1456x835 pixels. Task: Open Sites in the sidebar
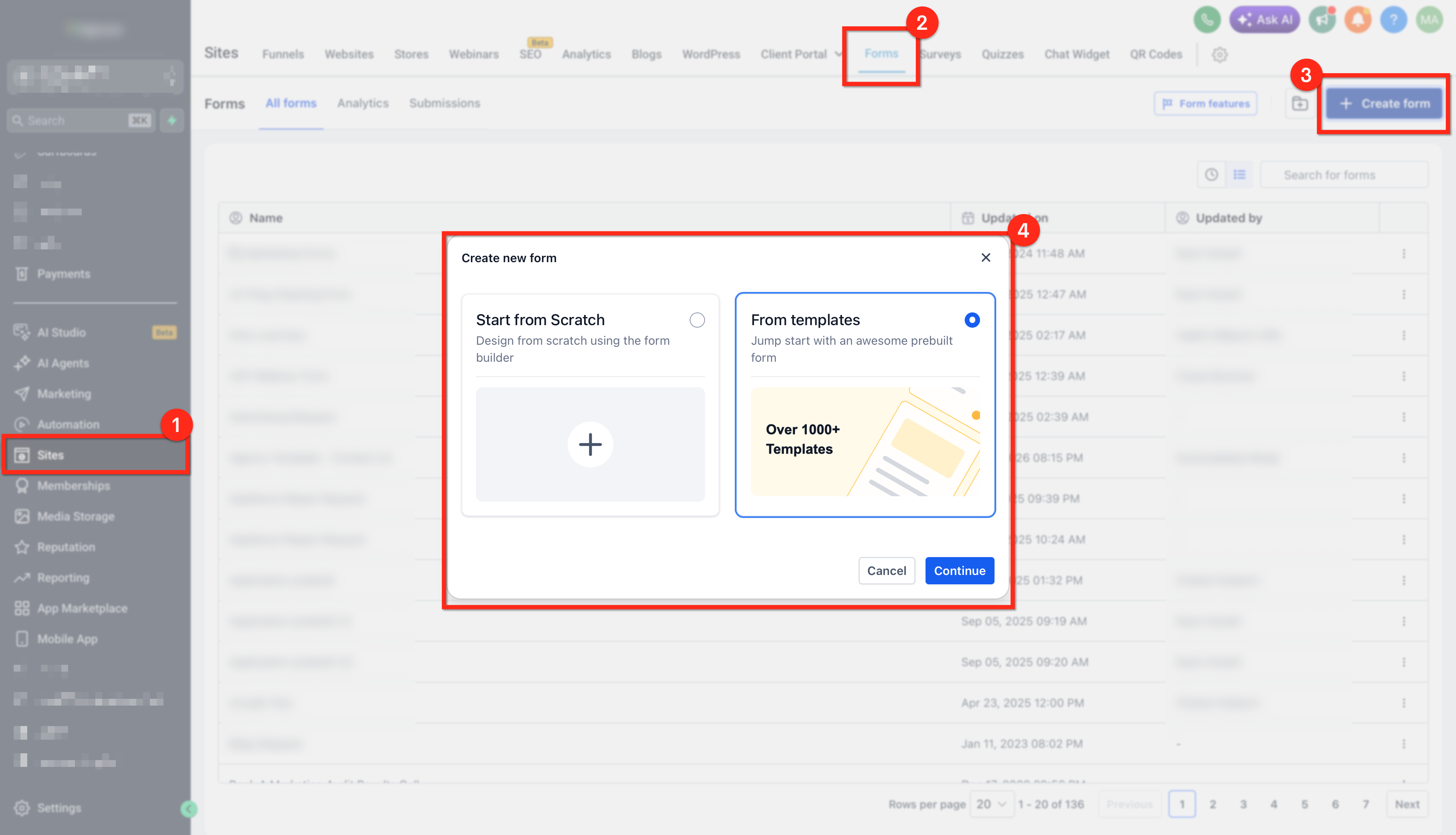(x=95, y=455)
